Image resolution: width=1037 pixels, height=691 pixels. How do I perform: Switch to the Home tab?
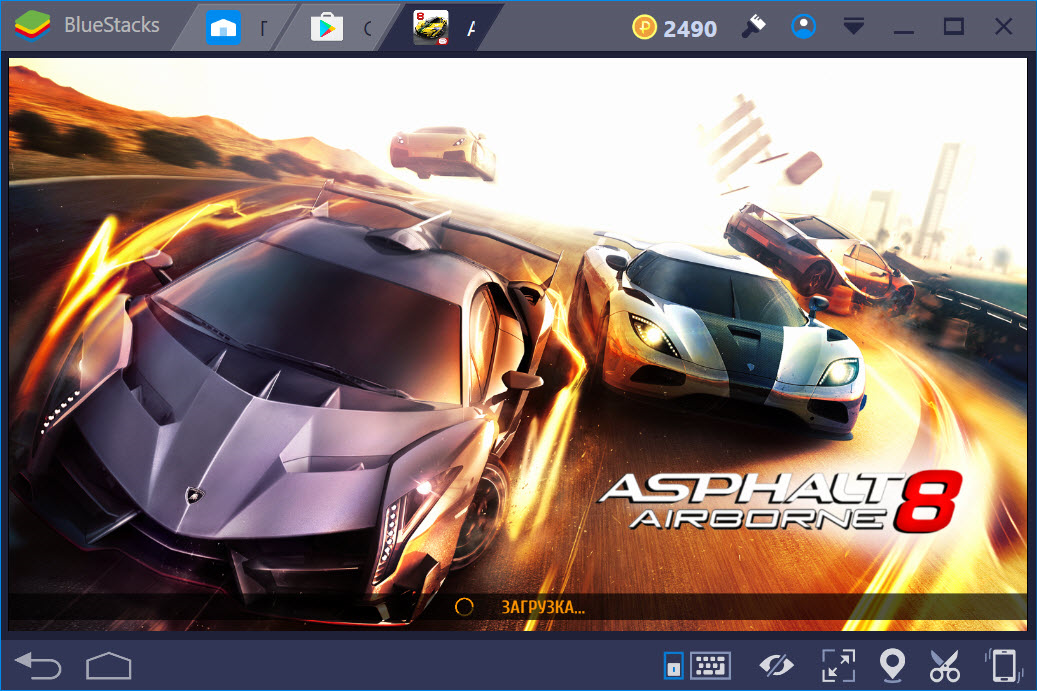pos(224,28)
